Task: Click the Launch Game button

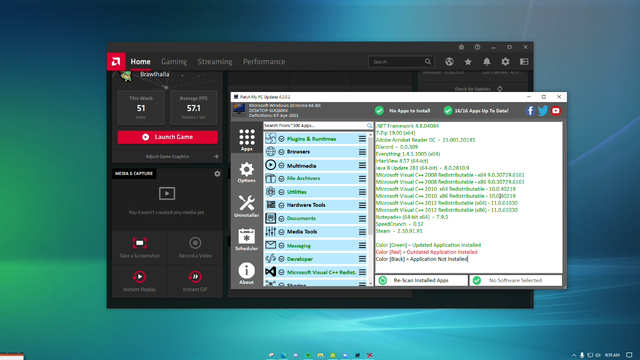Action: coord(167,137)
